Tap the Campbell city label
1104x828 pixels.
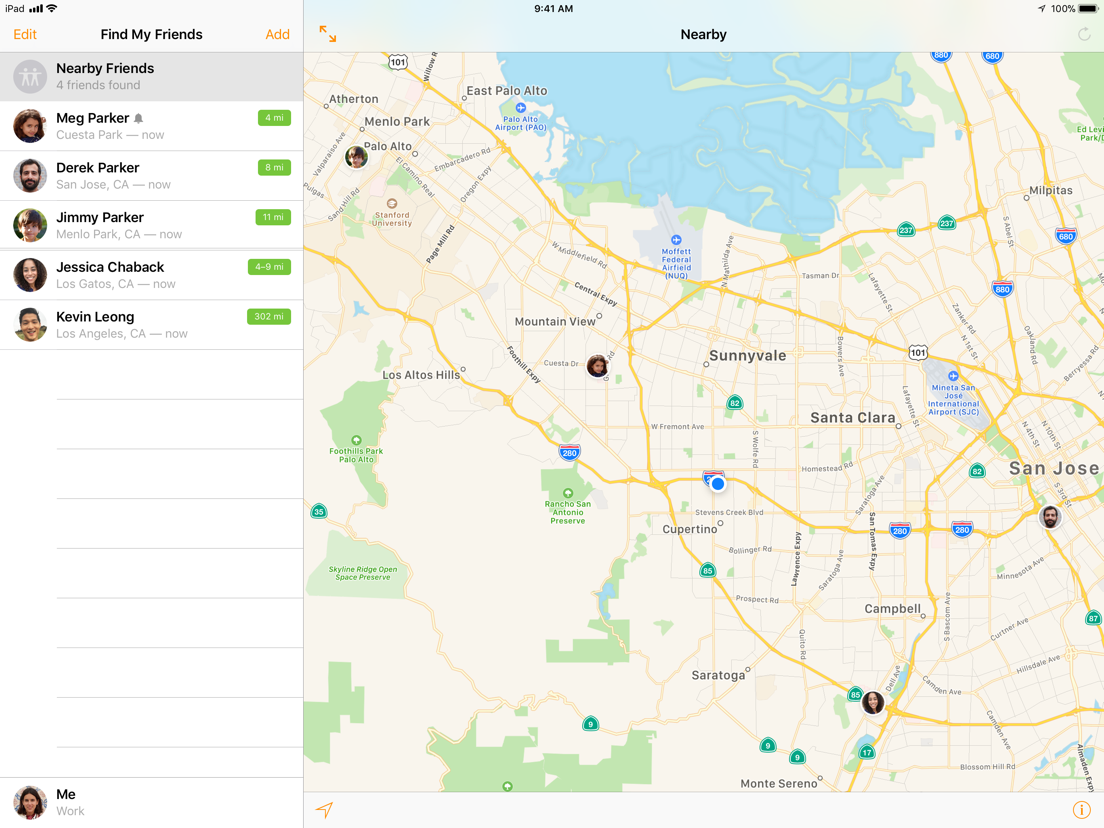892,609
